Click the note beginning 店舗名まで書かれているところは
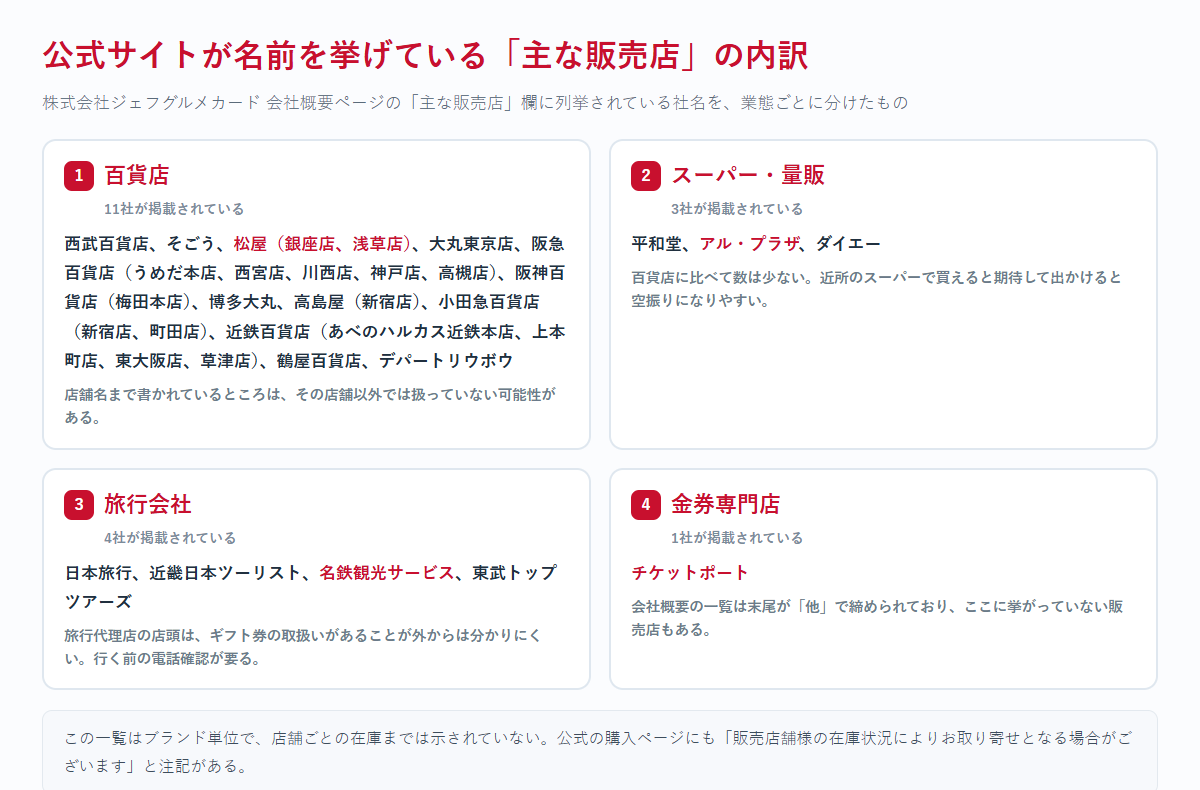The height and width of the screenshot is (790, 1200). point(311,405)
